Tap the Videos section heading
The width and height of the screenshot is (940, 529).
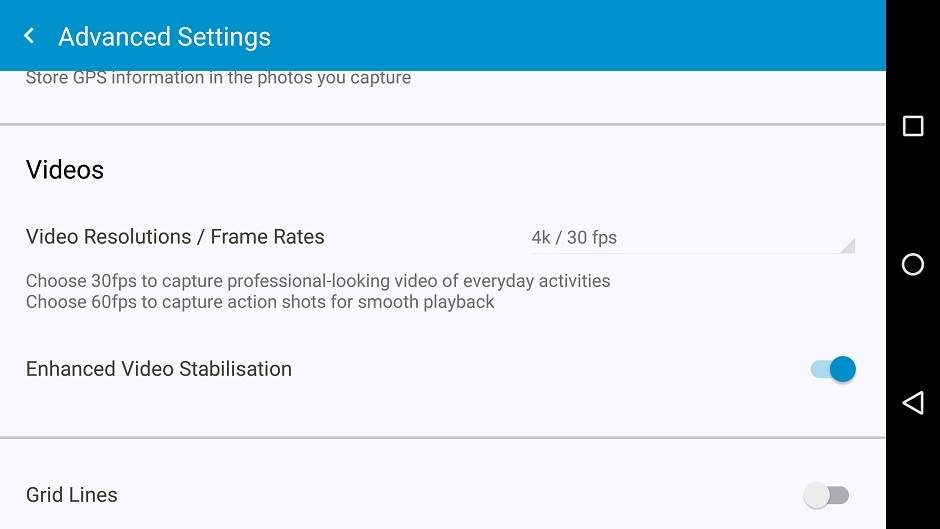[x=65, y=170]
